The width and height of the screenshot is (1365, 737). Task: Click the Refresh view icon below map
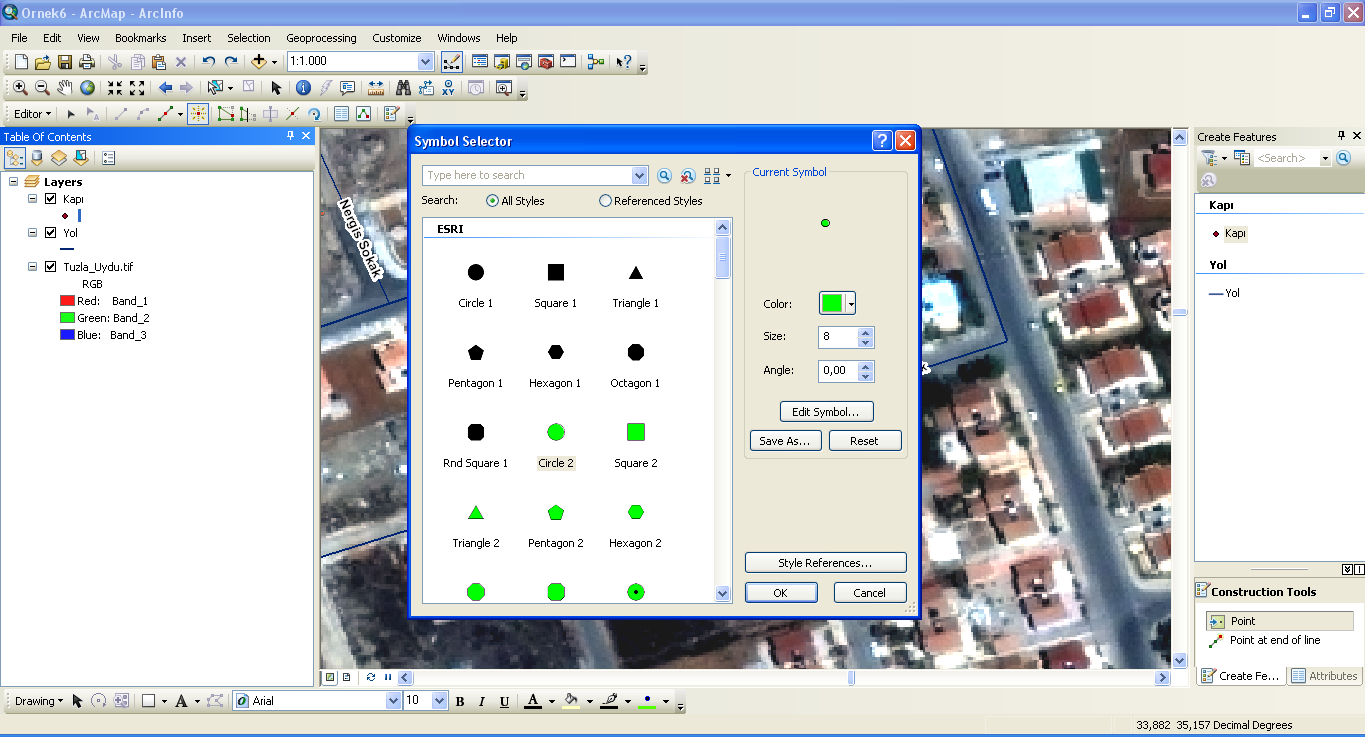371,677
